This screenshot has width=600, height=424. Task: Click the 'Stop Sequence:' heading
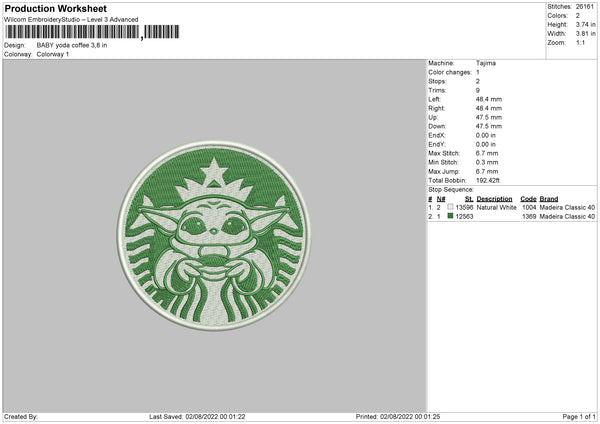(x=451, y=189)
